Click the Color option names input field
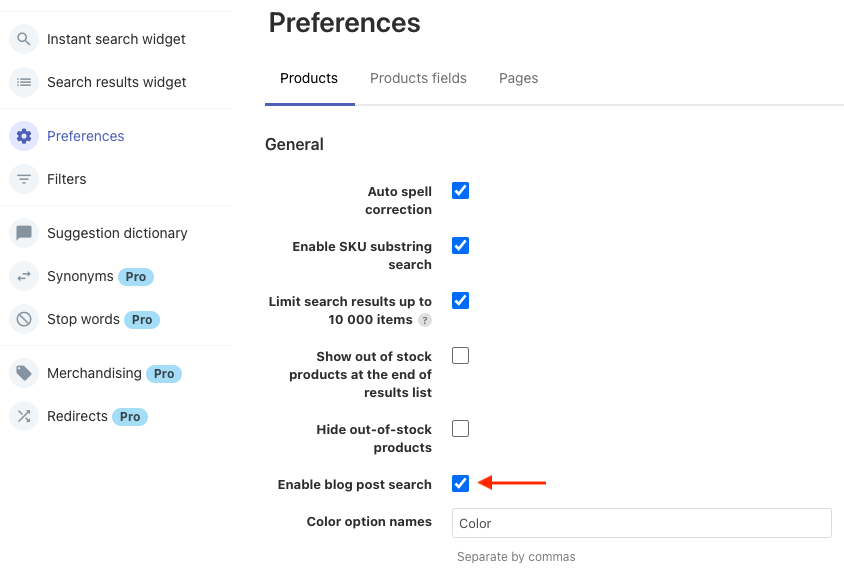Viewport: 844px width, 569px height. point(643,523)
